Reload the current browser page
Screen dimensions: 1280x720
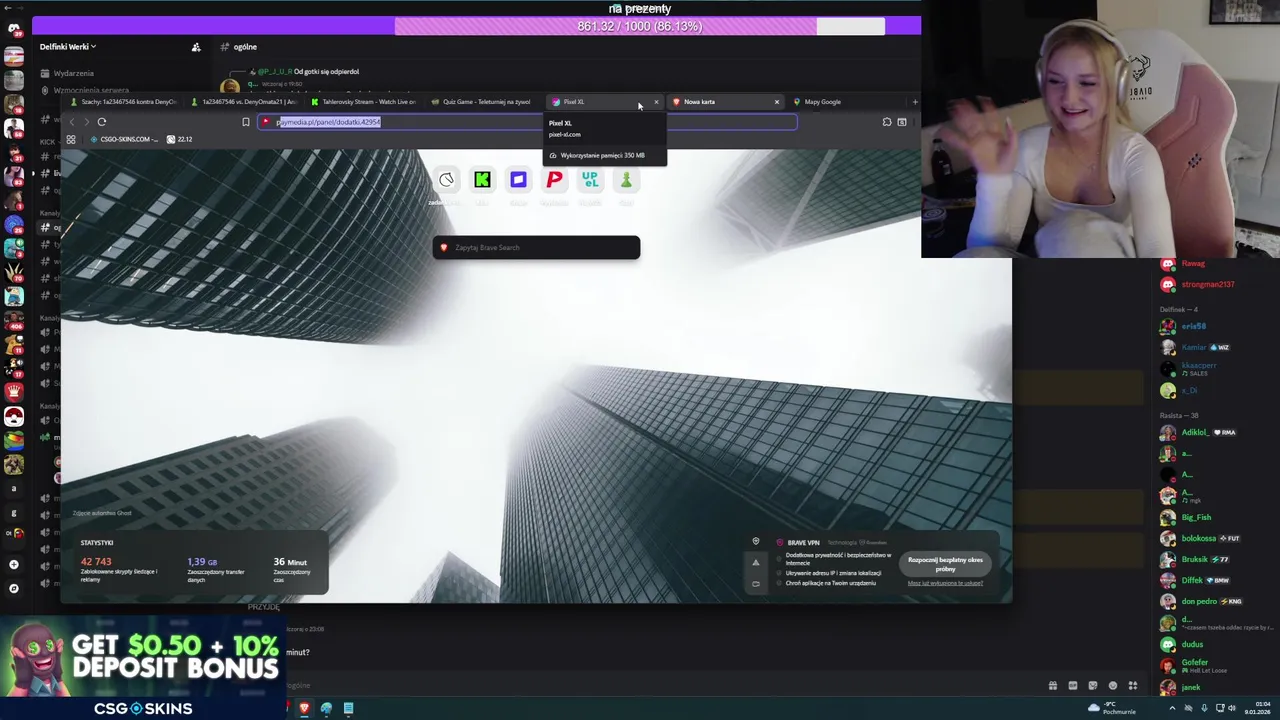coord(102,122)
